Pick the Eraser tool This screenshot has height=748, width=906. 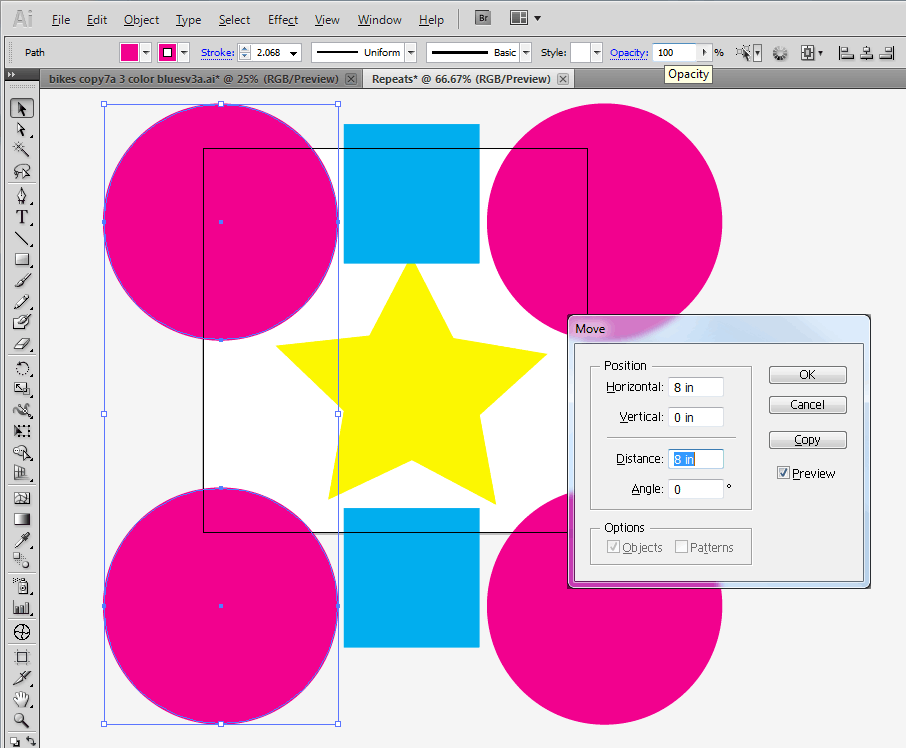point(21,345)
